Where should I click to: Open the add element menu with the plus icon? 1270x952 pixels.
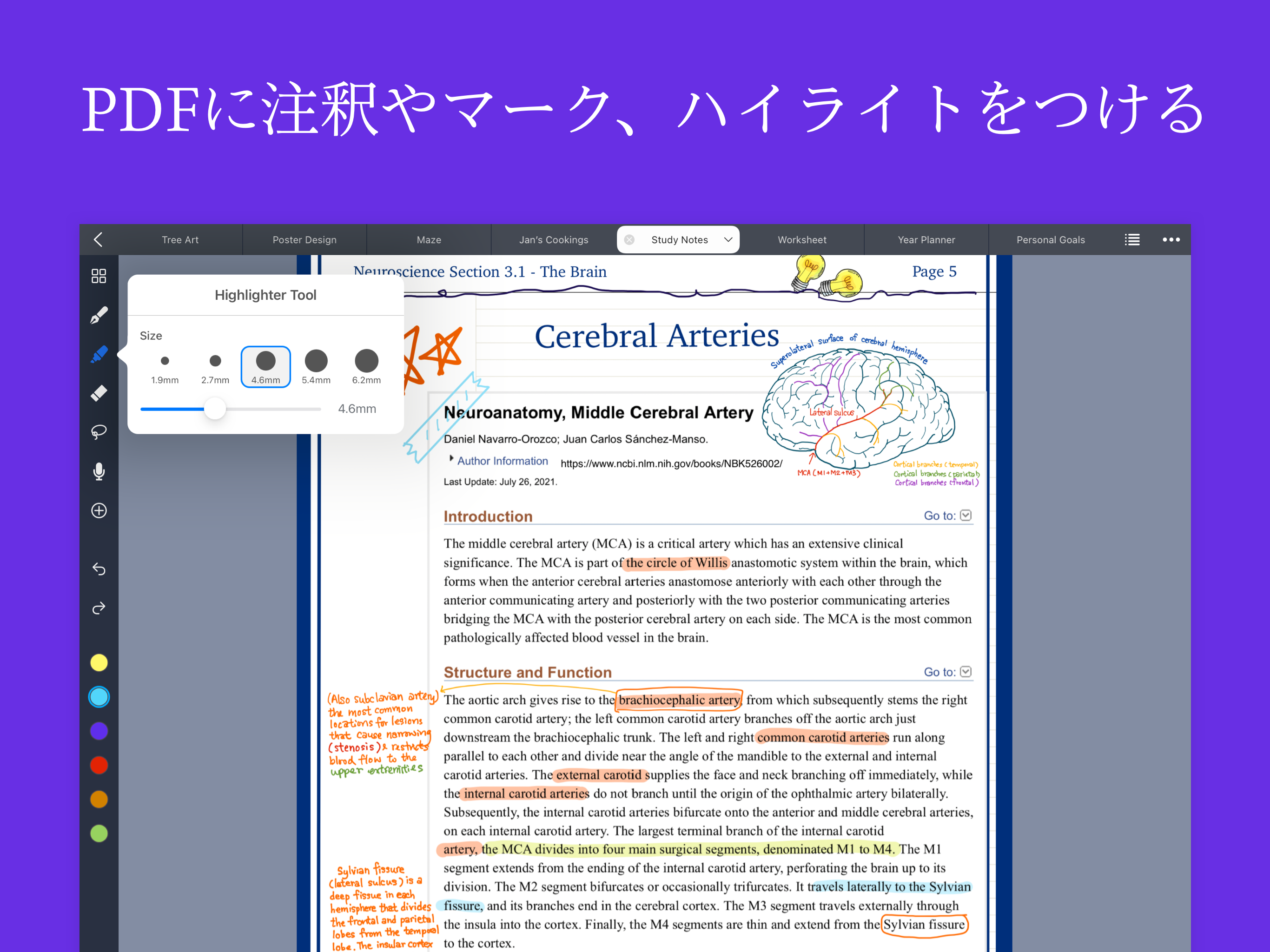click(99, 510)
